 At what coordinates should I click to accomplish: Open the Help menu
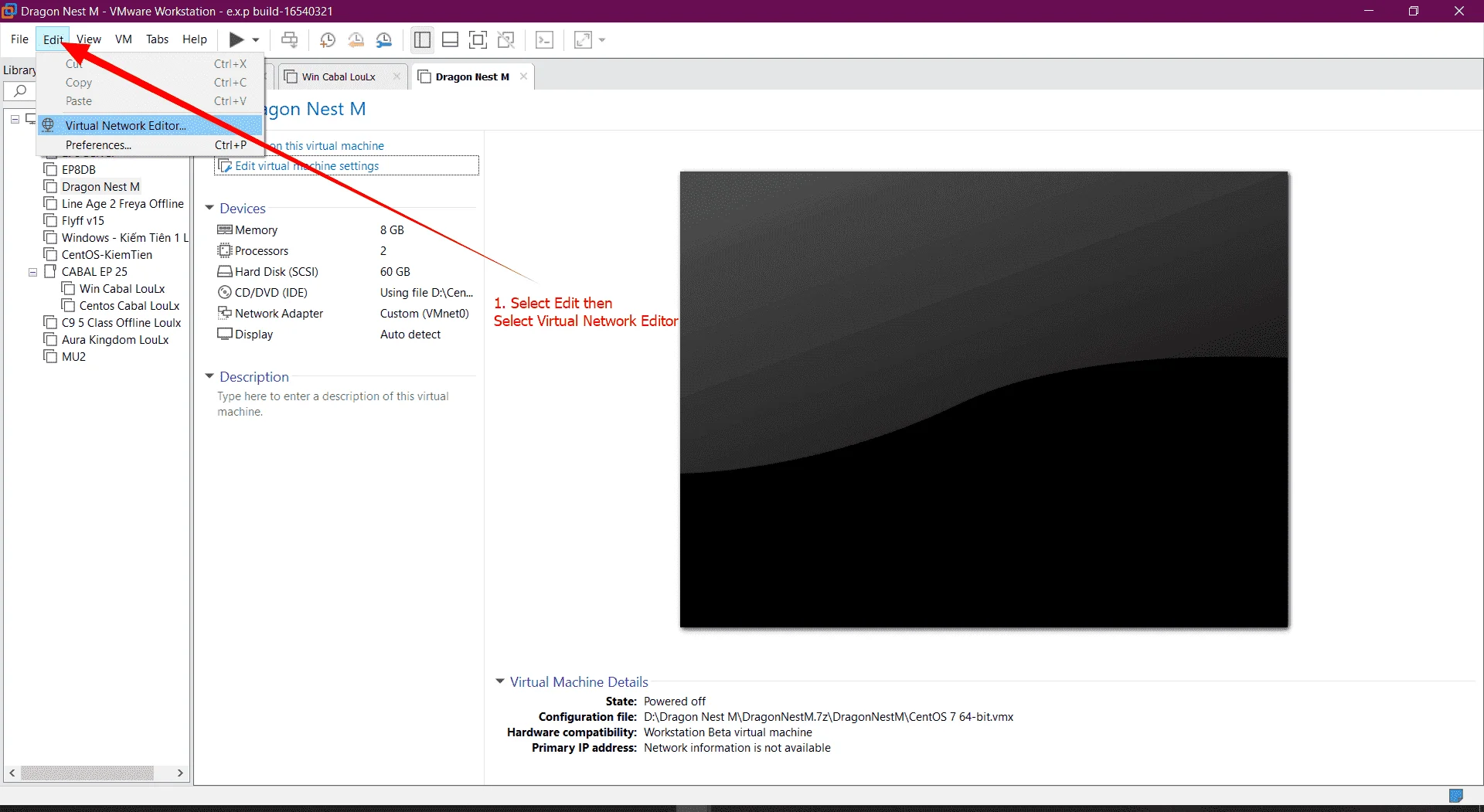point(195,39)
